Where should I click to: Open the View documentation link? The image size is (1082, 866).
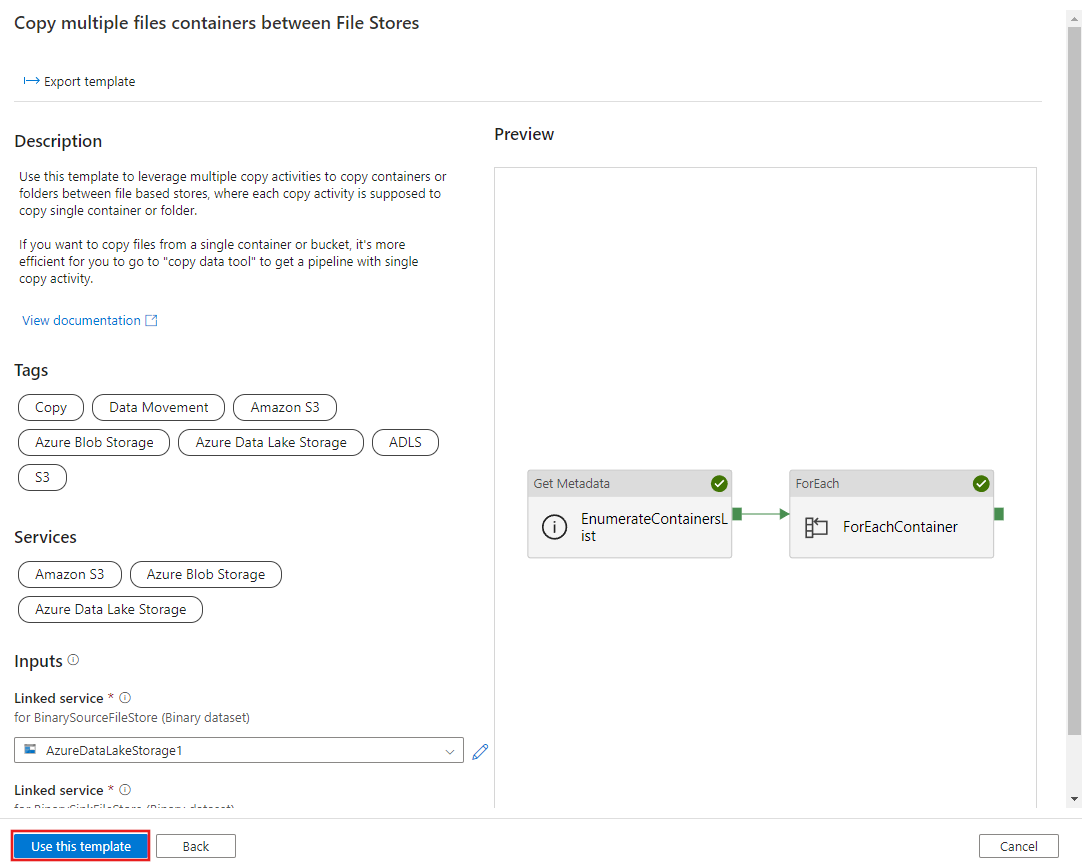82,321
